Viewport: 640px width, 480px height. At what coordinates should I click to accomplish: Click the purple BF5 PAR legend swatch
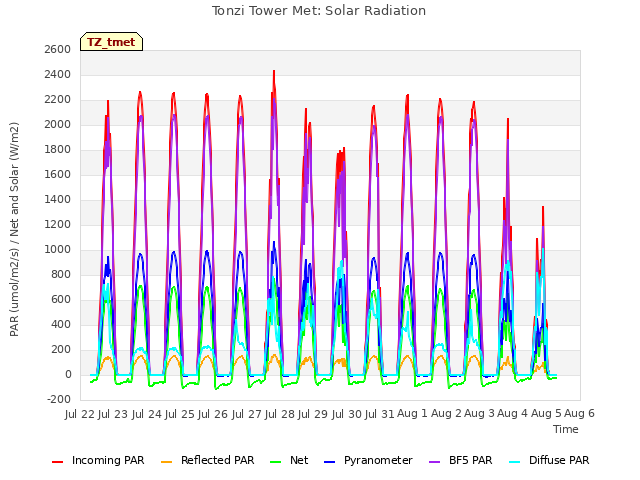pos(435,462)
